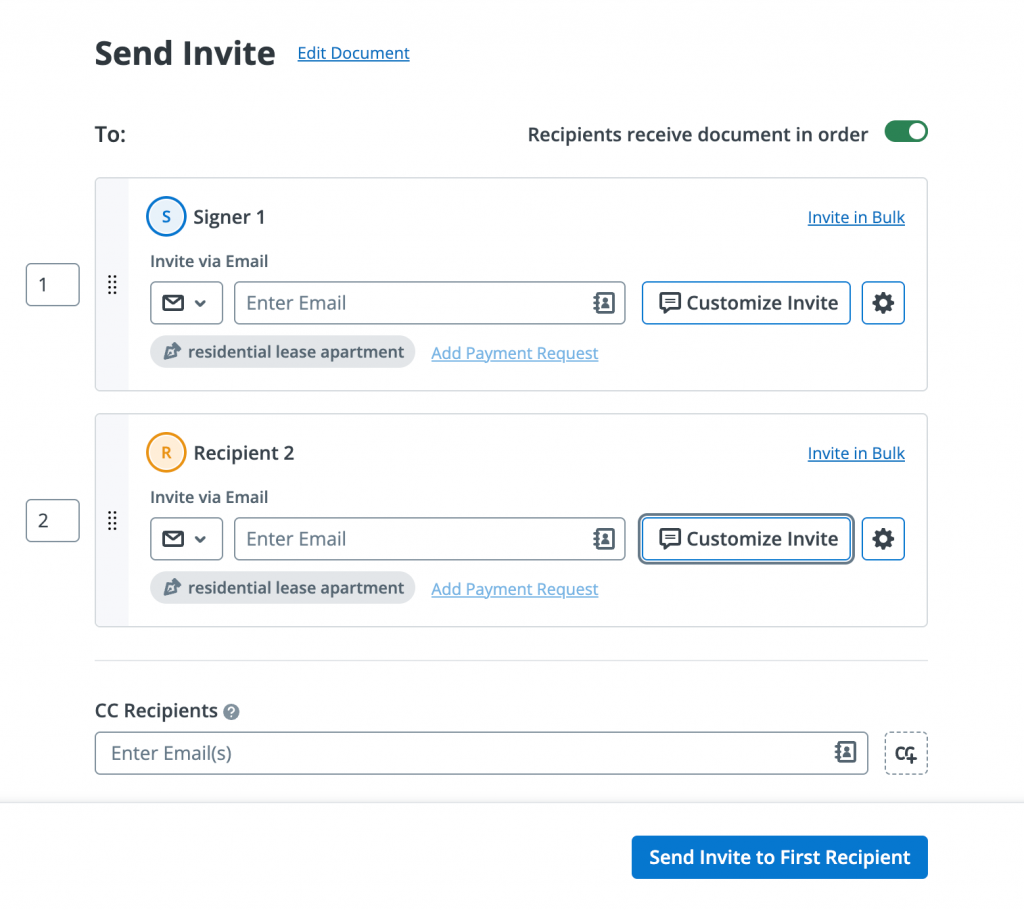1024x910 pixels.
Task: Open contact book in Signer 1 email field
Action: (604, 303)
